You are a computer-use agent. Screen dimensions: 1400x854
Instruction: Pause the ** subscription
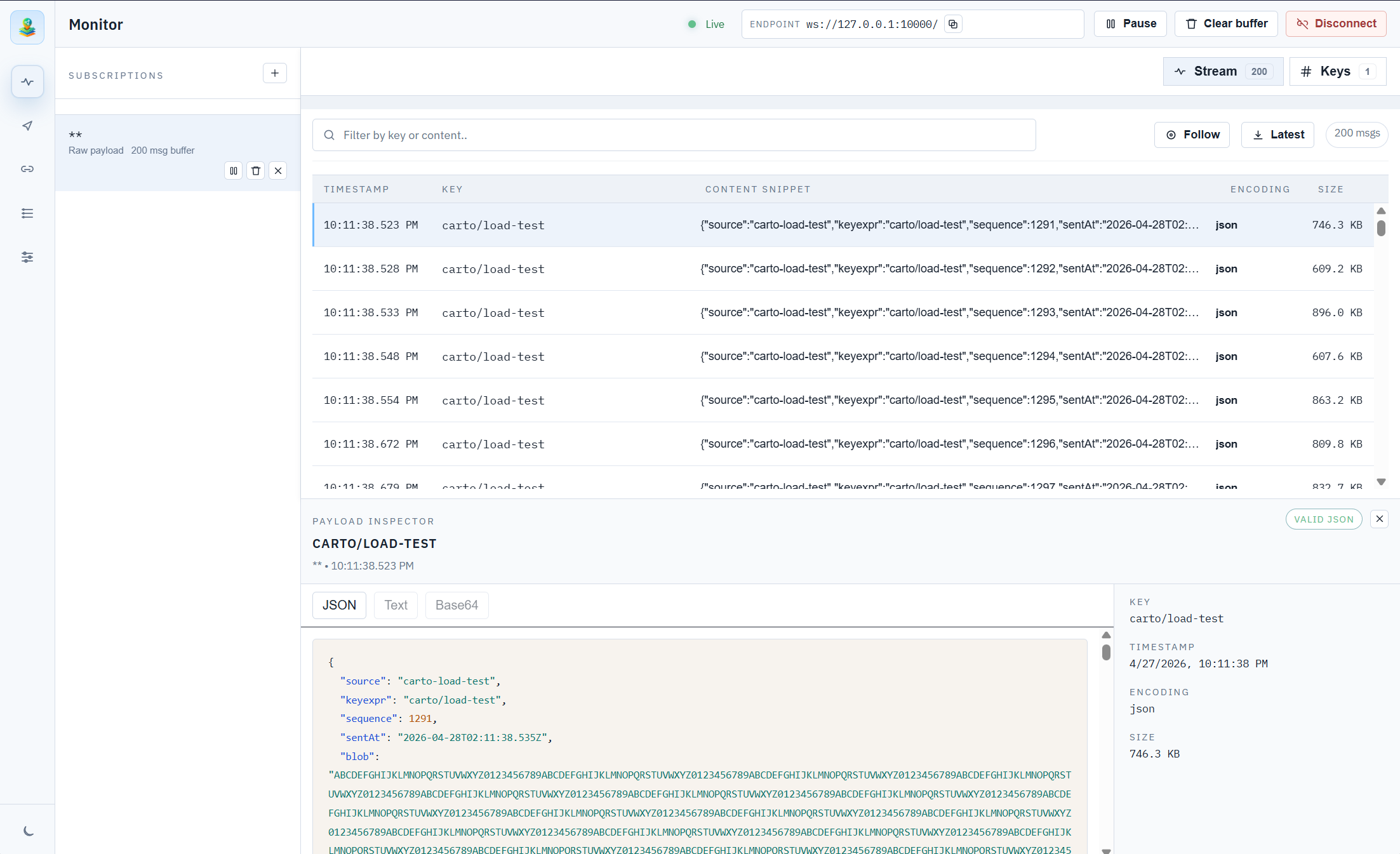(x=234, y=171)
